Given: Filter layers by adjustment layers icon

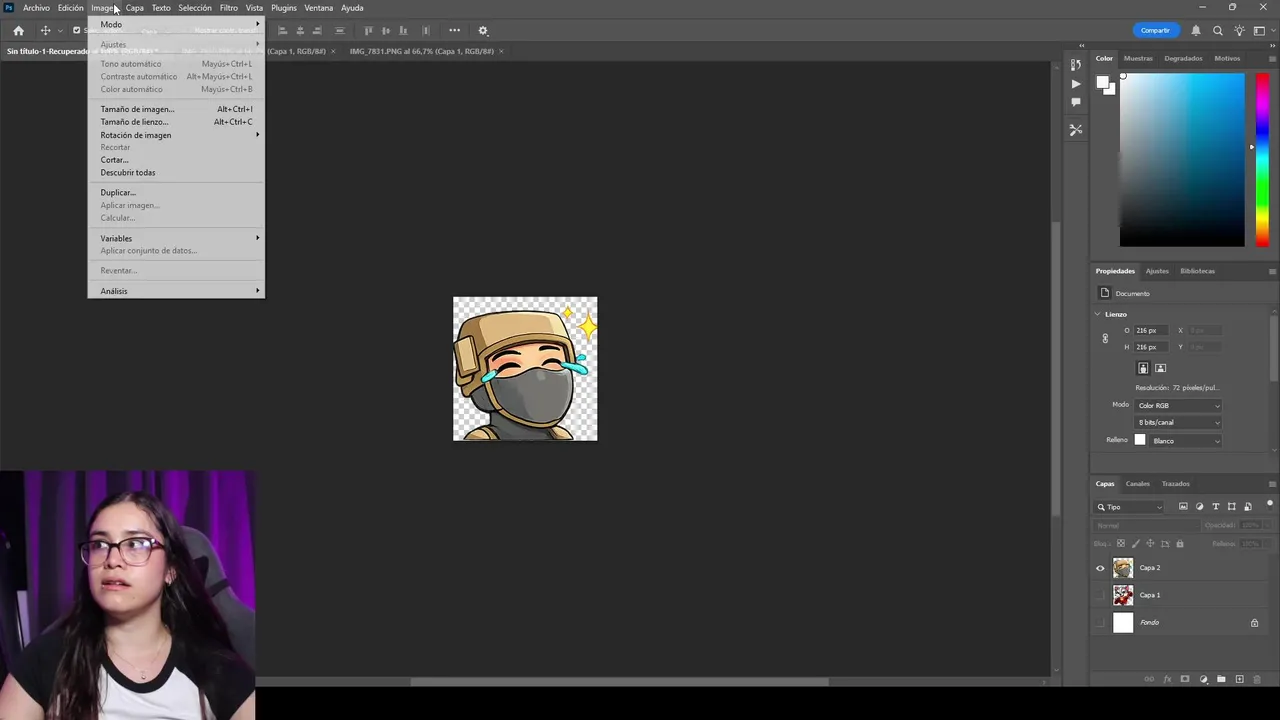Looking at the screenshot, I should [1200, 507].
